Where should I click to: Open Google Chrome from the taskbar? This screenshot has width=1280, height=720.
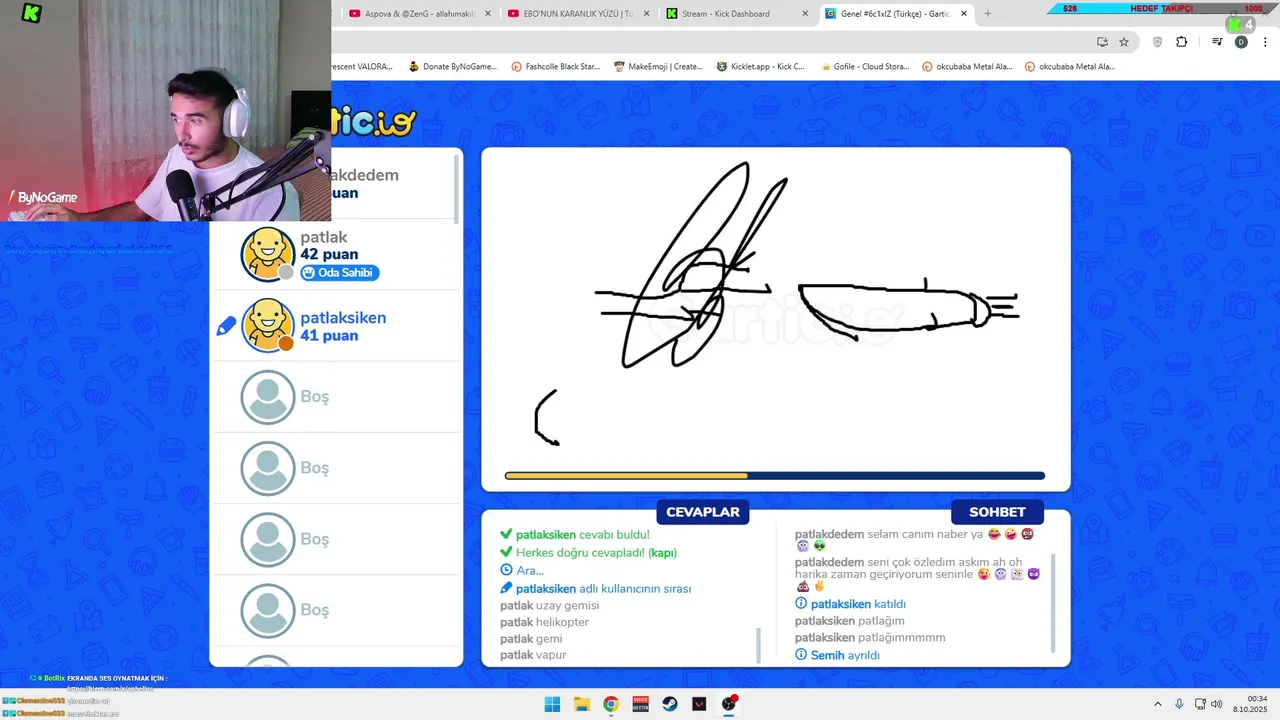click(611, 704)
